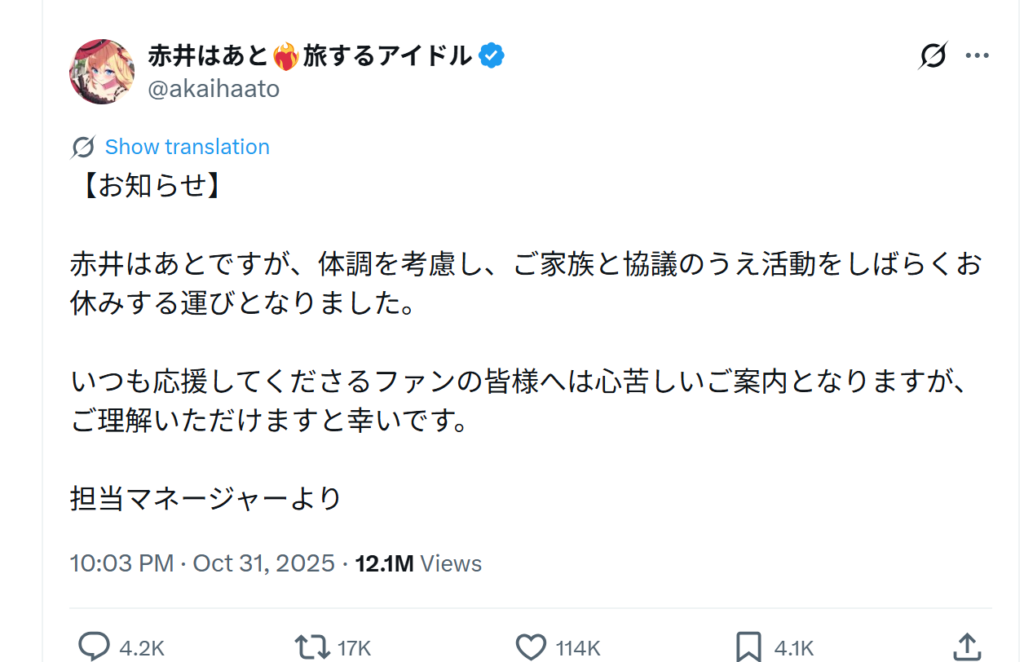Open the @akaihaato handle link
Viewport: 1024px width, 662px height.
point(213,89)
